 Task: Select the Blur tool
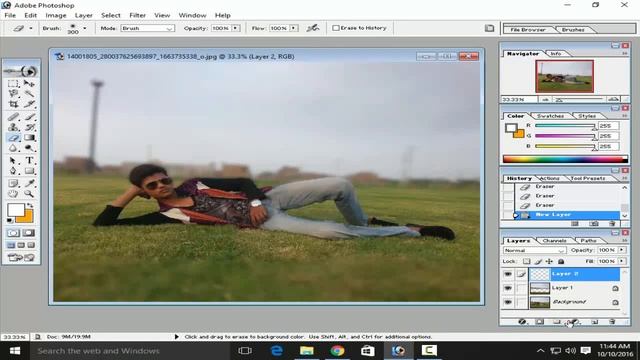(x=13, y=148)
